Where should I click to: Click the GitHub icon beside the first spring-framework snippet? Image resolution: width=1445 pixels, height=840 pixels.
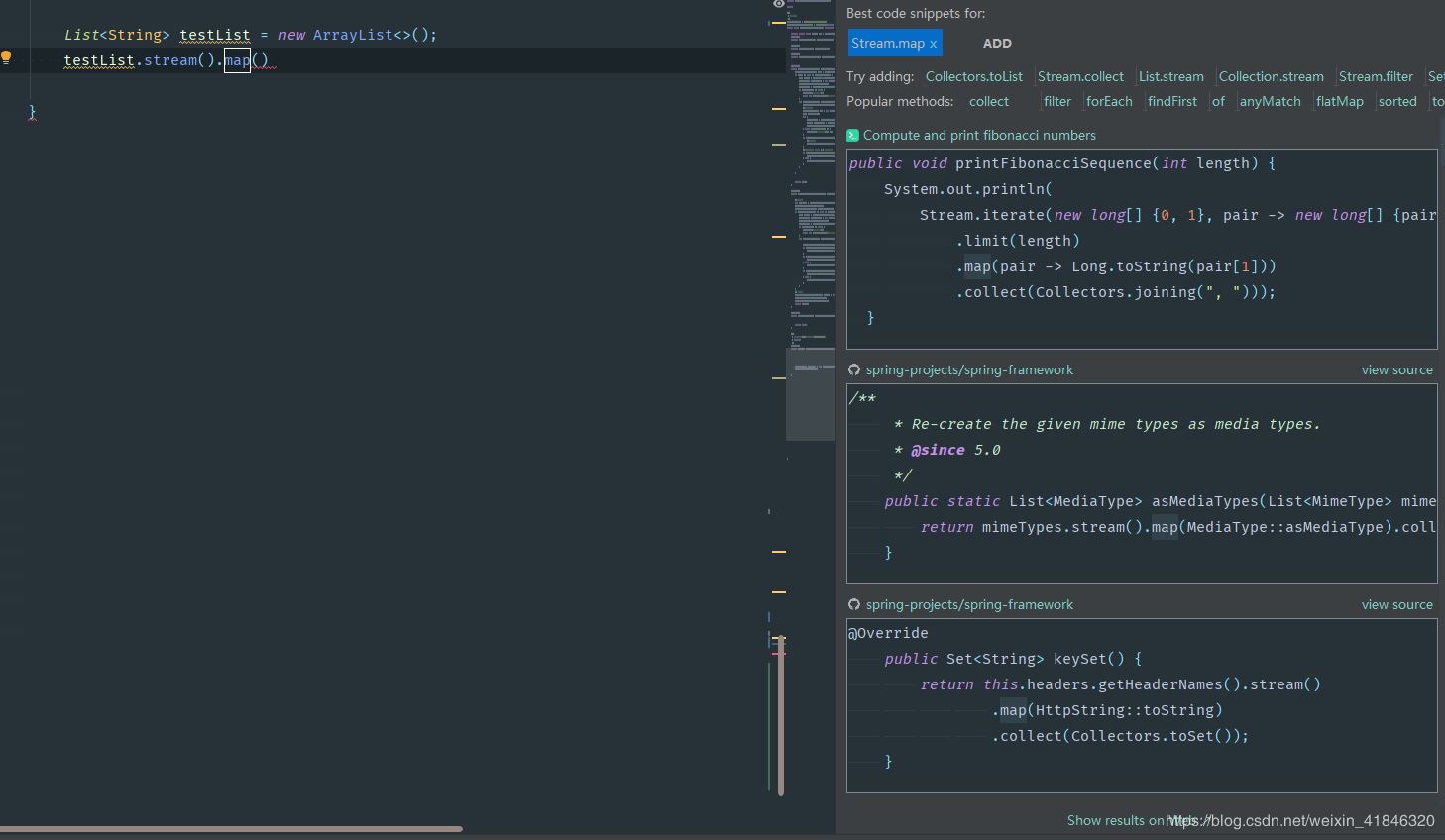[853, 369]
